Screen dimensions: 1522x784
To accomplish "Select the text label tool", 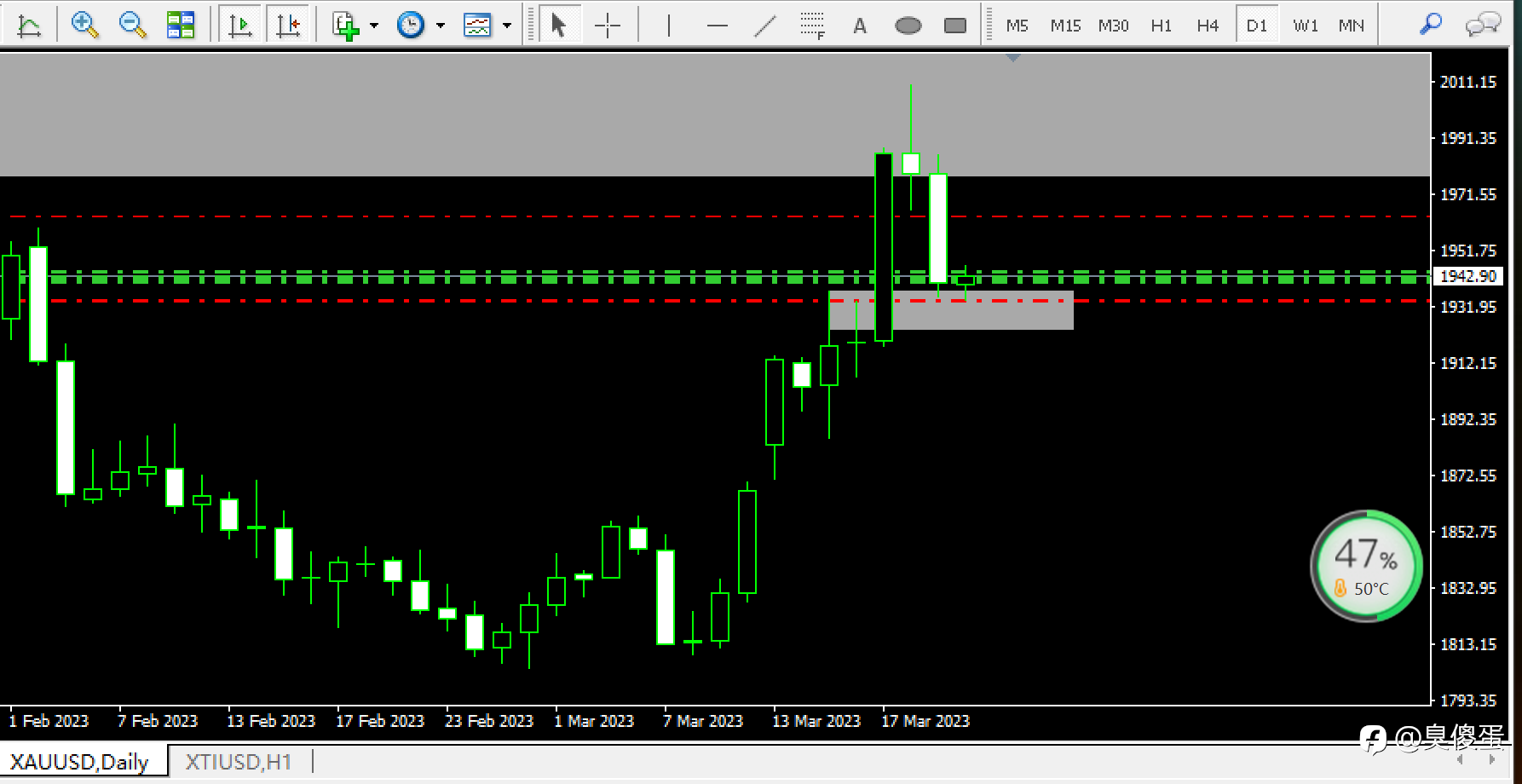I will pos(860,26).
